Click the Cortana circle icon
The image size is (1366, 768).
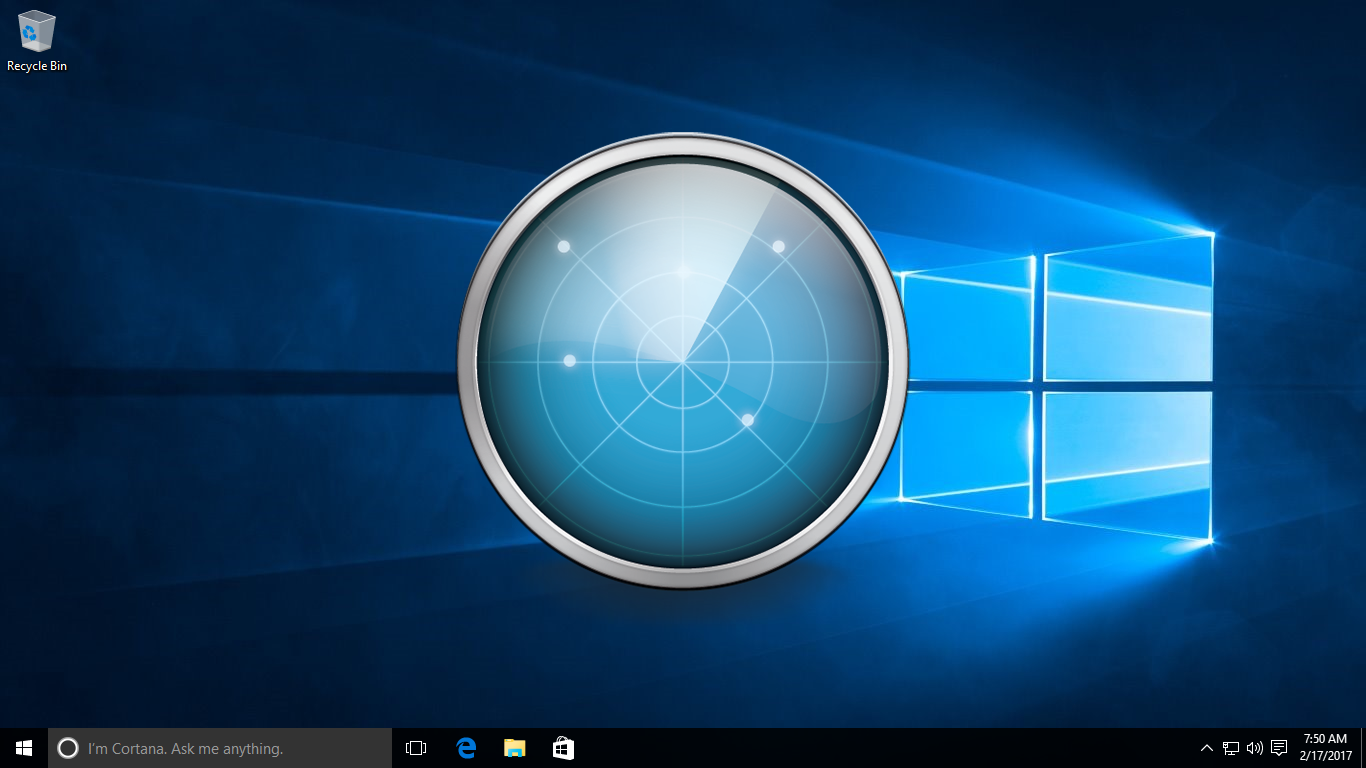point(68,748)
